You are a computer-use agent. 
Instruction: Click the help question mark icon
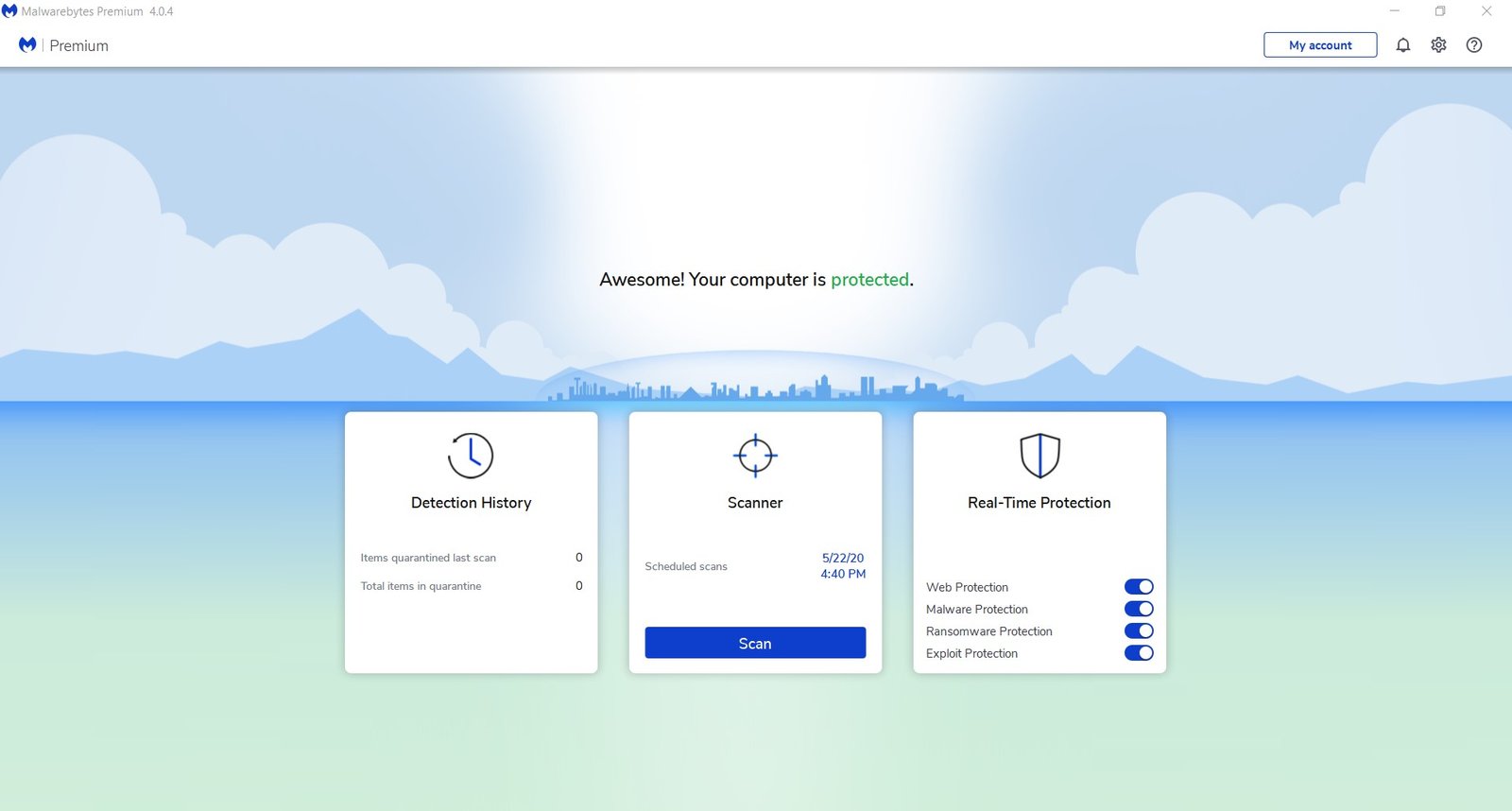(1473, 45)
